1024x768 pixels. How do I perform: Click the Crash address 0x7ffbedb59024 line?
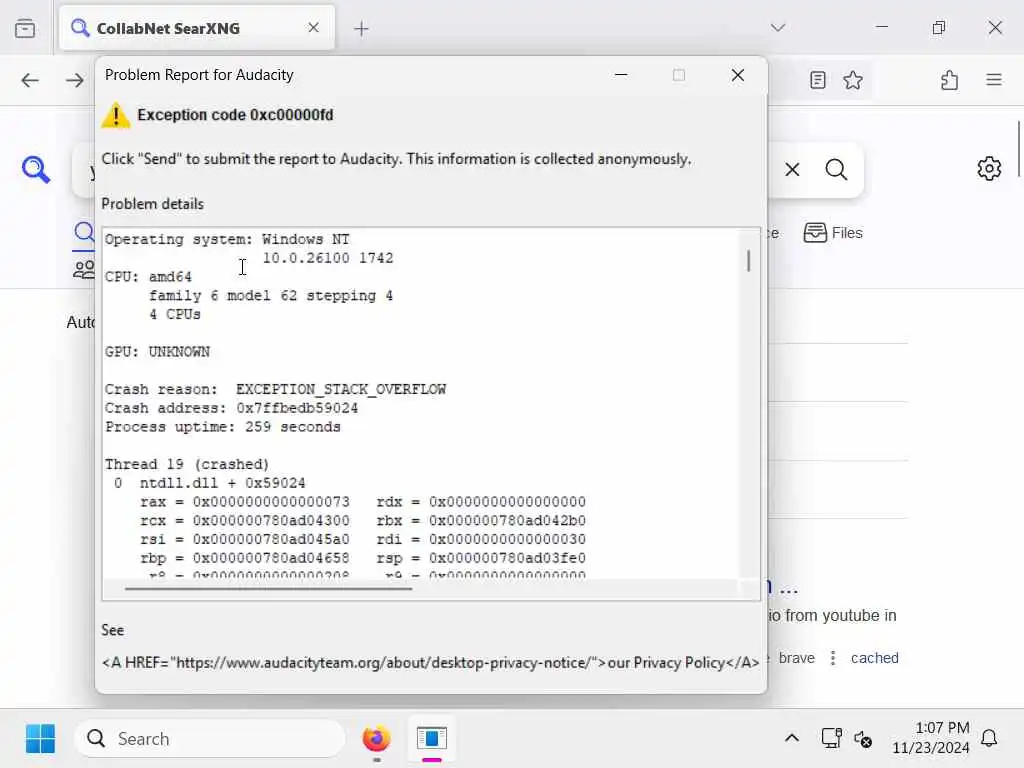(x=231, y=408)
